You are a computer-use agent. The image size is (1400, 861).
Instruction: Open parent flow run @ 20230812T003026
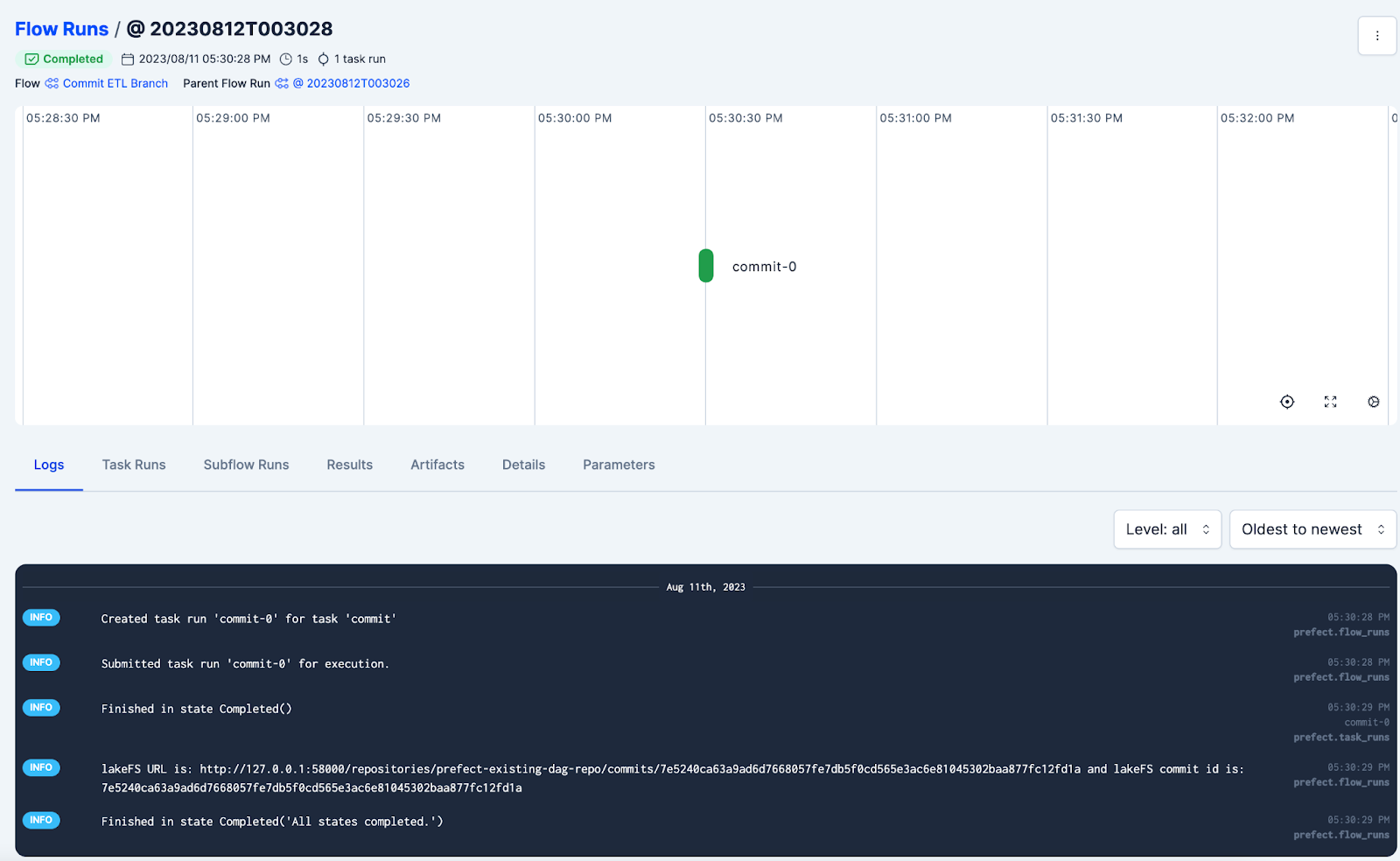(x=351, y=83)
